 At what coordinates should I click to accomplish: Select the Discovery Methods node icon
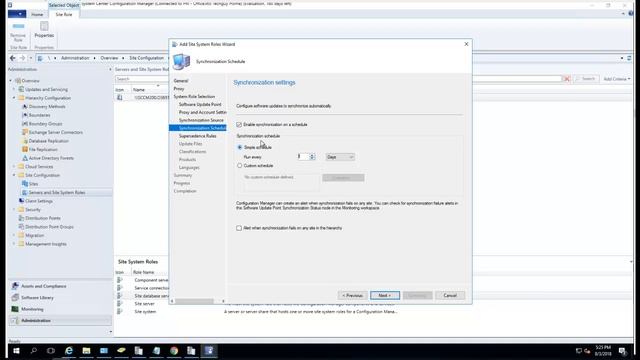pyautogui.click(x=24, y=107)
